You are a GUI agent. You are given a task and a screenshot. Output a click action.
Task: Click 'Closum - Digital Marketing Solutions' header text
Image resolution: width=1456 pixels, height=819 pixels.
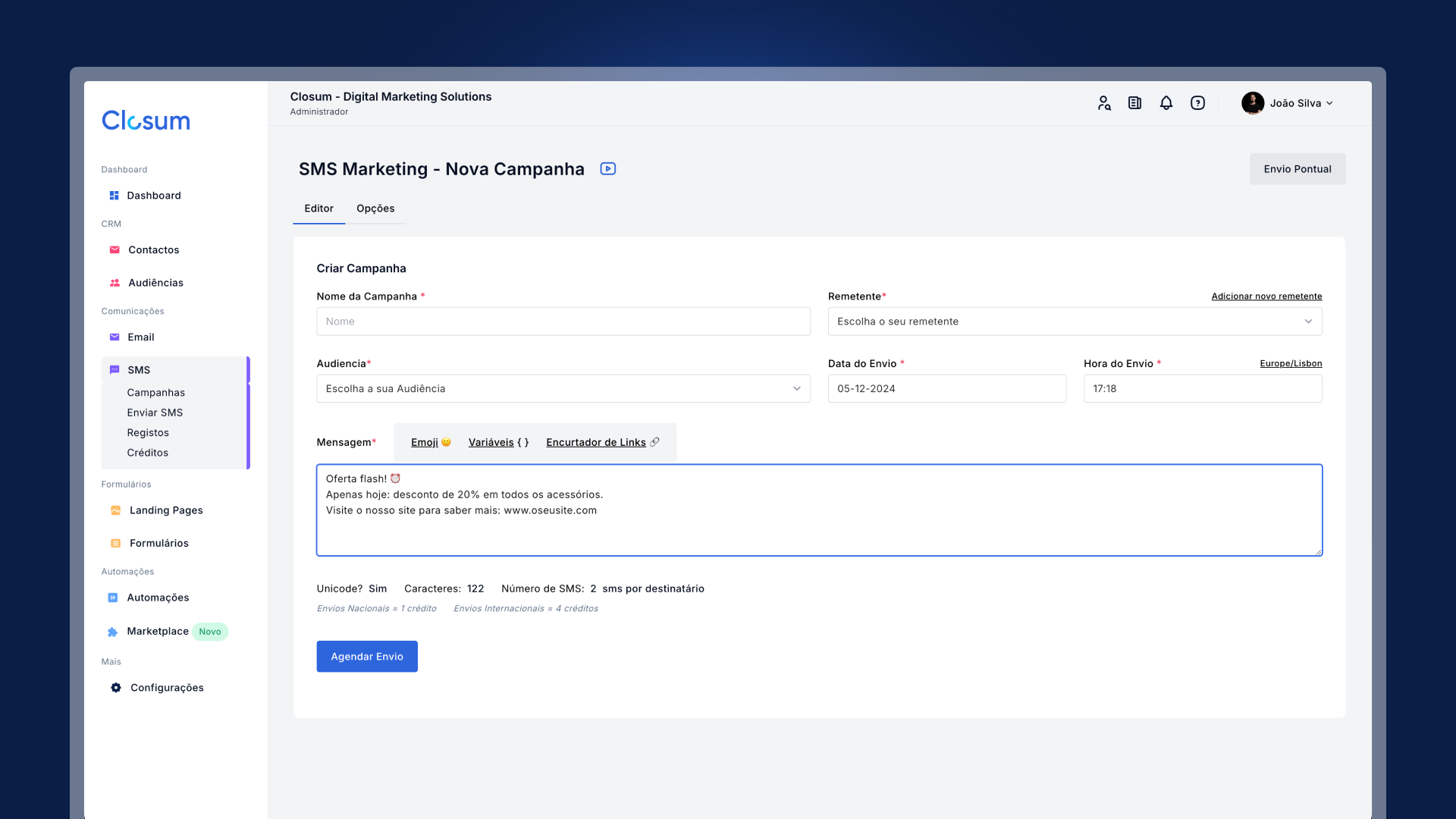pyautogui.click(x=391, y=96)
